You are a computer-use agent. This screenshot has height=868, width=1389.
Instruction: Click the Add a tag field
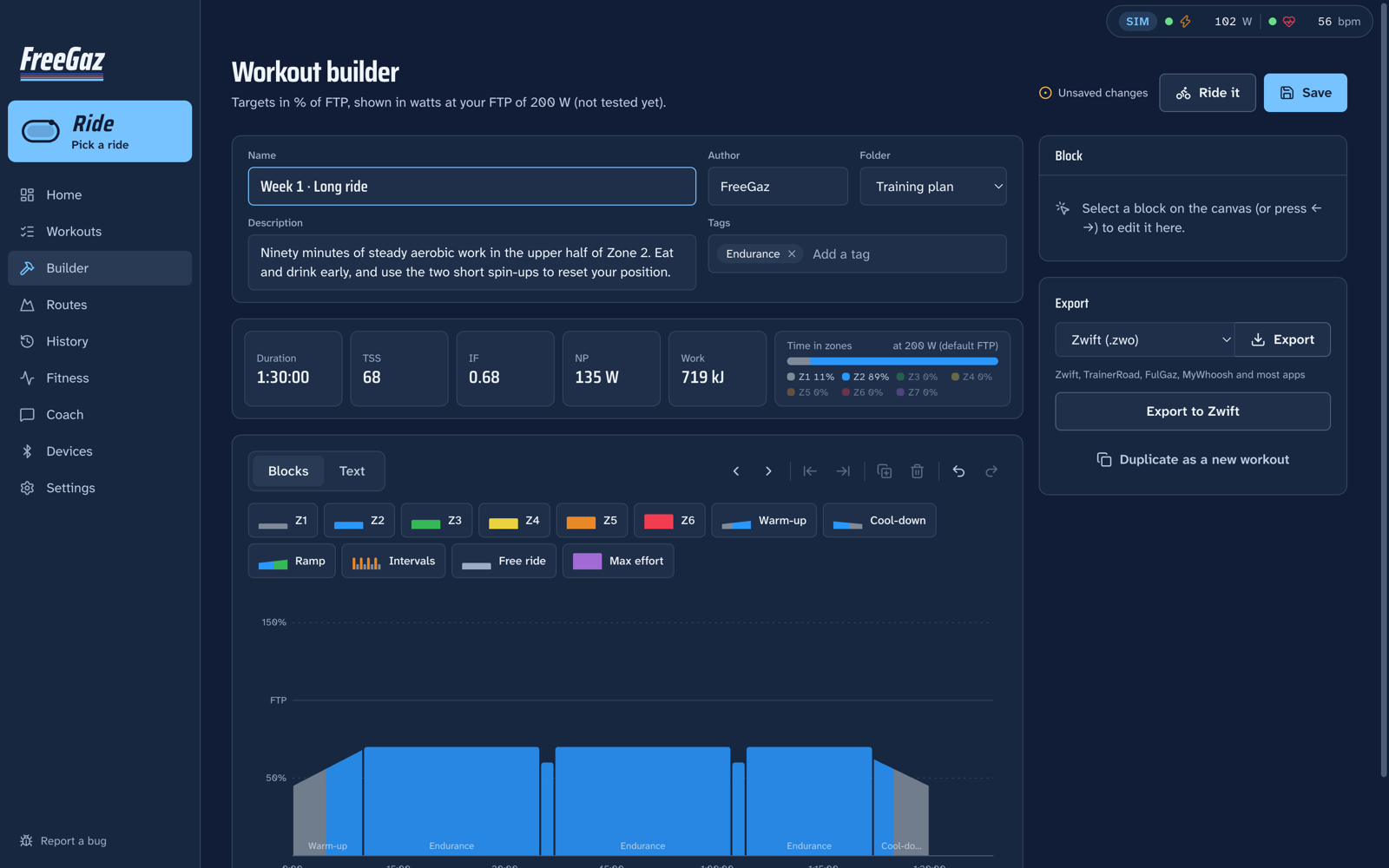[903, 254]
